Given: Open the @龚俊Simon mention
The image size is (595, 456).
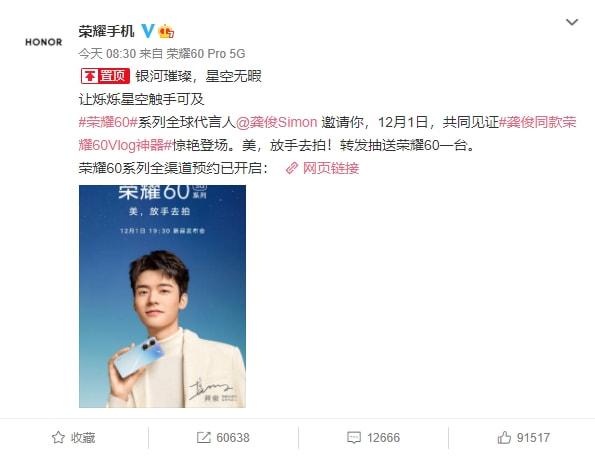Looking at the screenshot, I should 276,122.
